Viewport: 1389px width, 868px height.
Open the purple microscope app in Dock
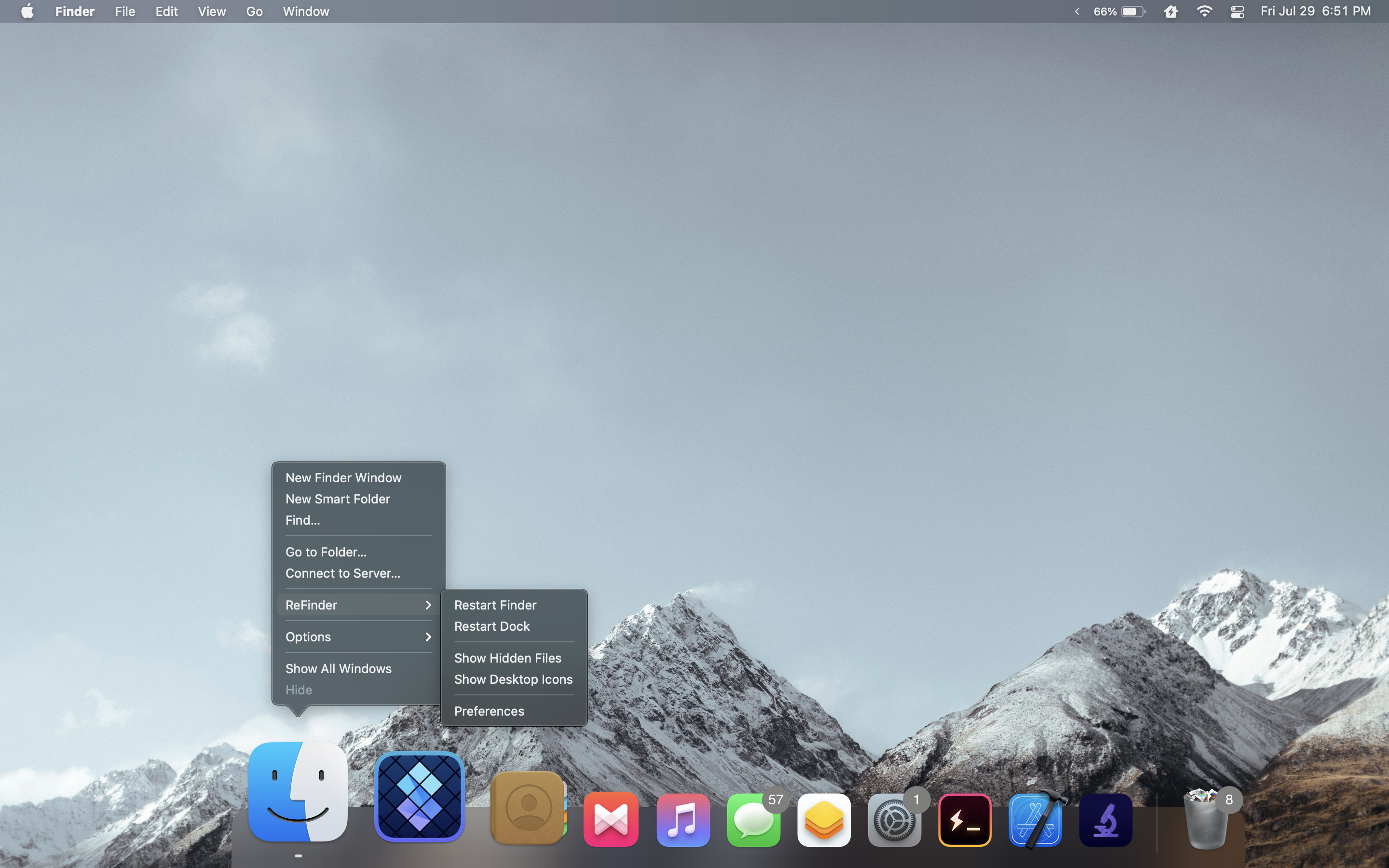(x=1106, y=820)
